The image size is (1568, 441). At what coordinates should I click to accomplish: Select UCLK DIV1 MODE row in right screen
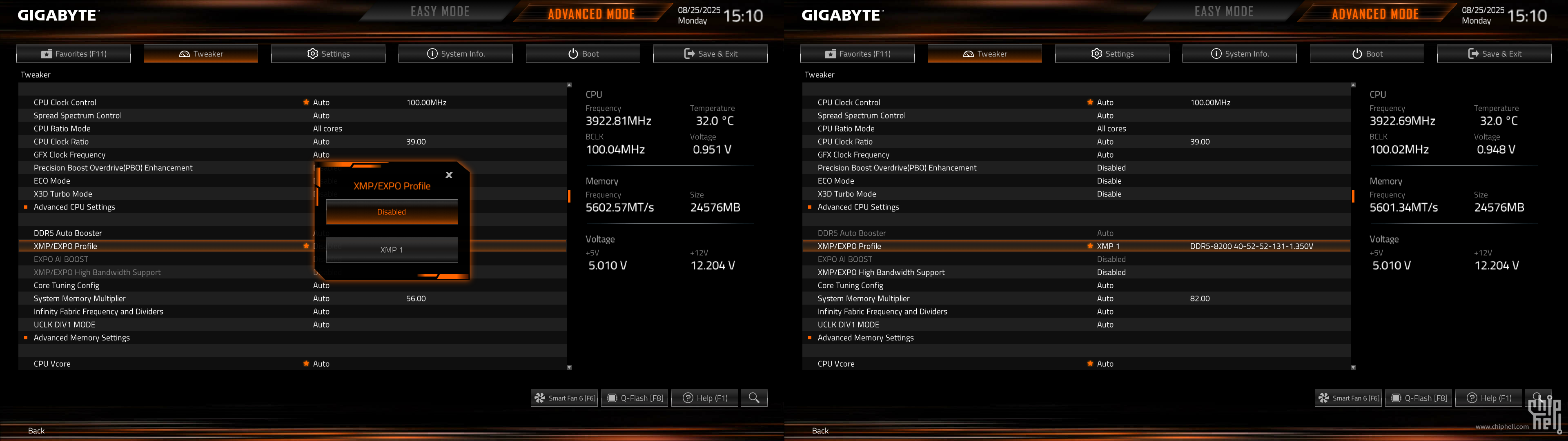[x=1076, y=325]
